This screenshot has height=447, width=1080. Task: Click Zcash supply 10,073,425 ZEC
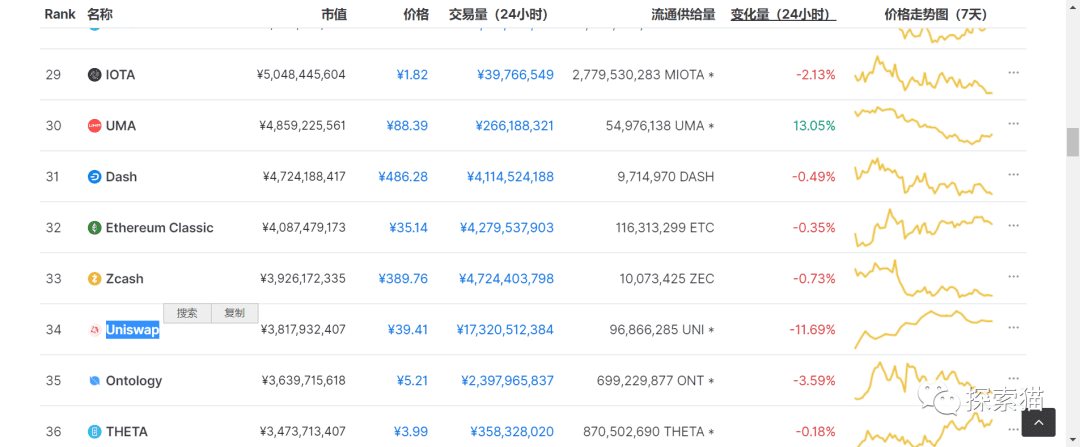667,279
